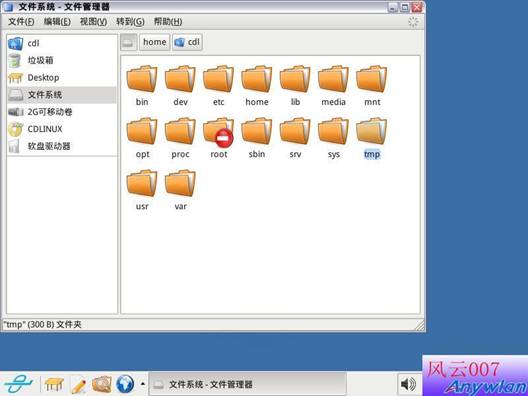Select the lib folder icon
The image size is (528, 396).
click(x=295, y=79)
